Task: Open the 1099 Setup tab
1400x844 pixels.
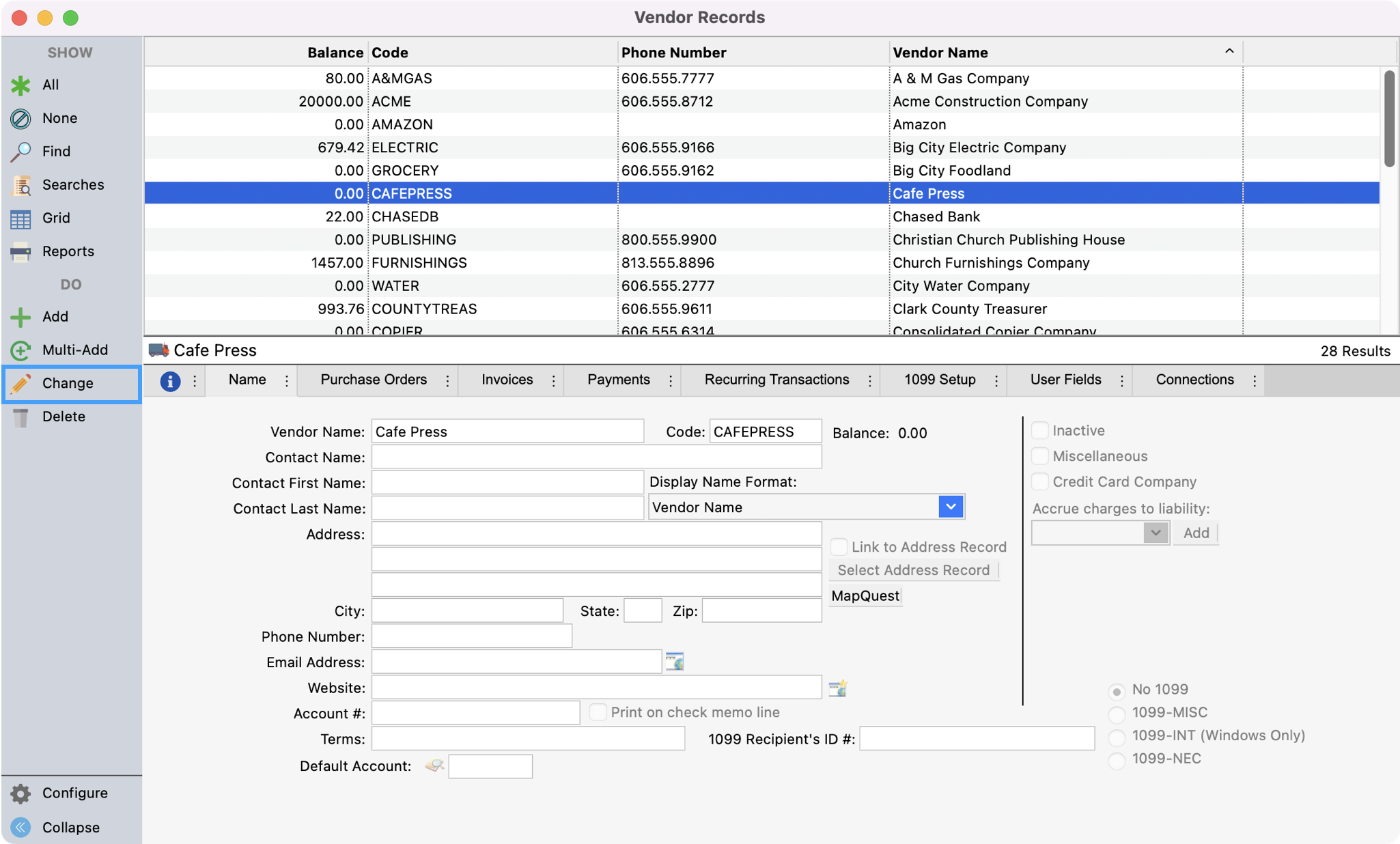Action: point(940,380)
